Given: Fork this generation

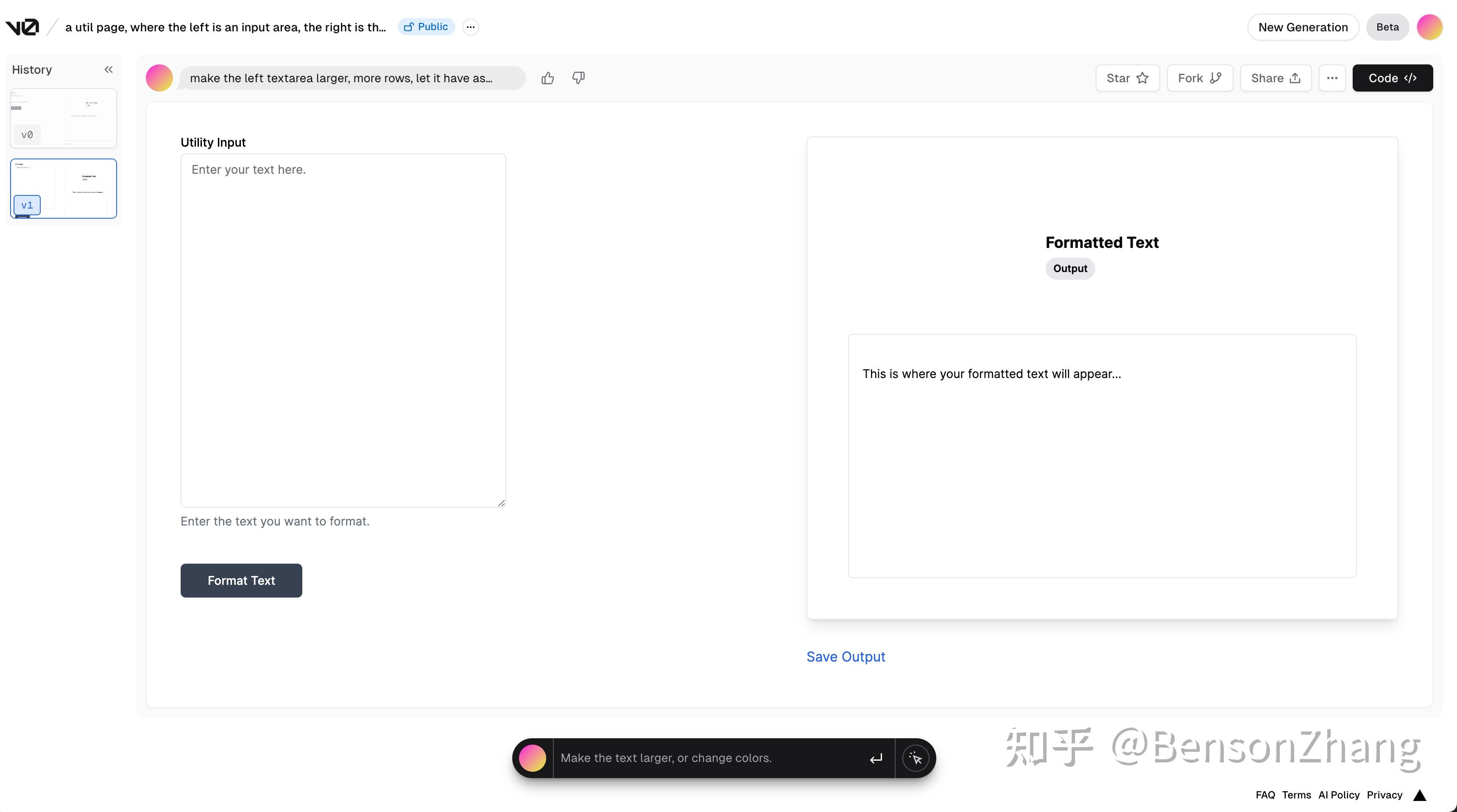Looking at the screenshot, I should point(1199,78).
